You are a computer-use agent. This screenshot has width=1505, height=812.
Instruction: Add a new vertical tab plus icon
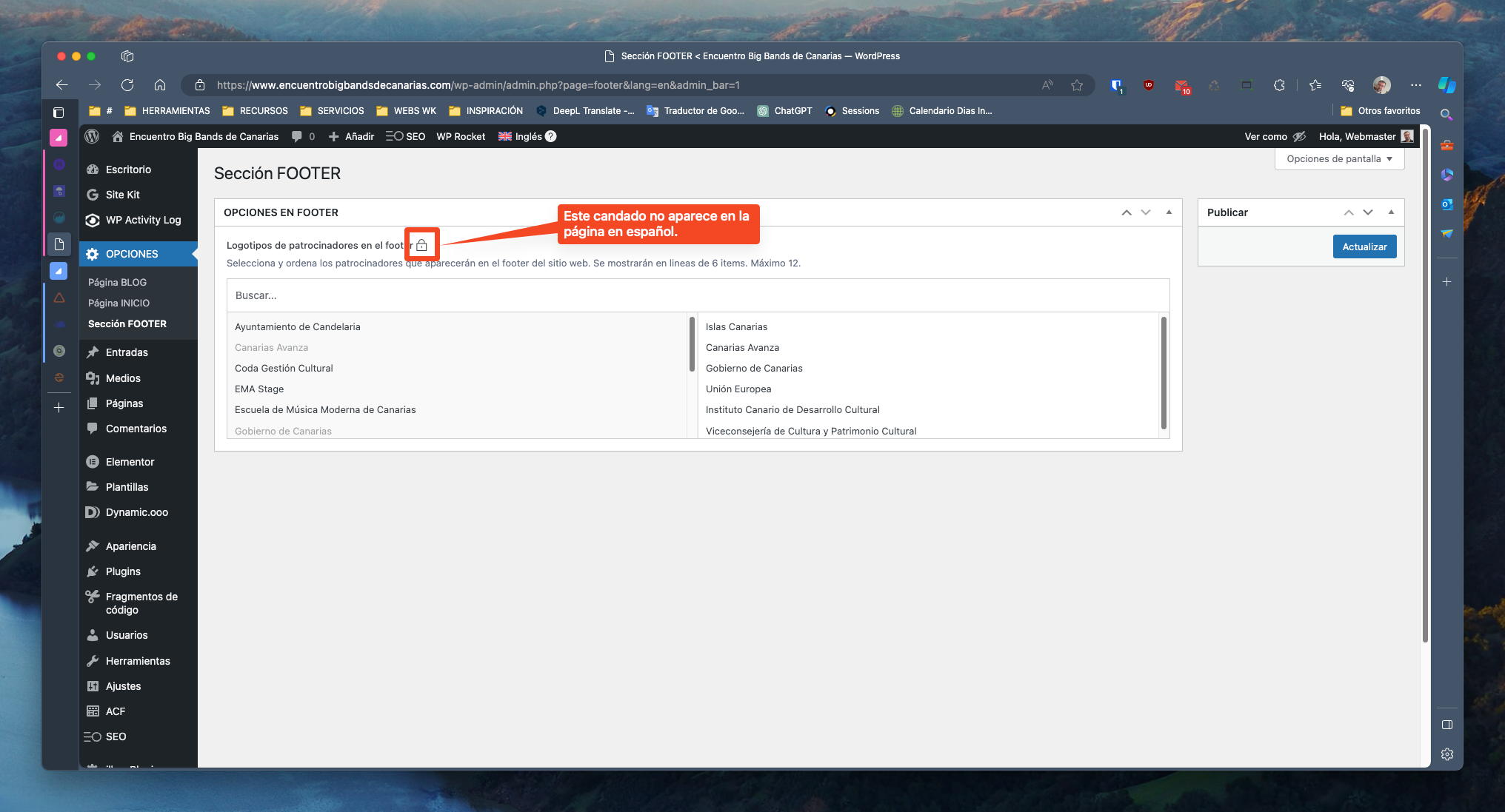click(x=59, y=407)
